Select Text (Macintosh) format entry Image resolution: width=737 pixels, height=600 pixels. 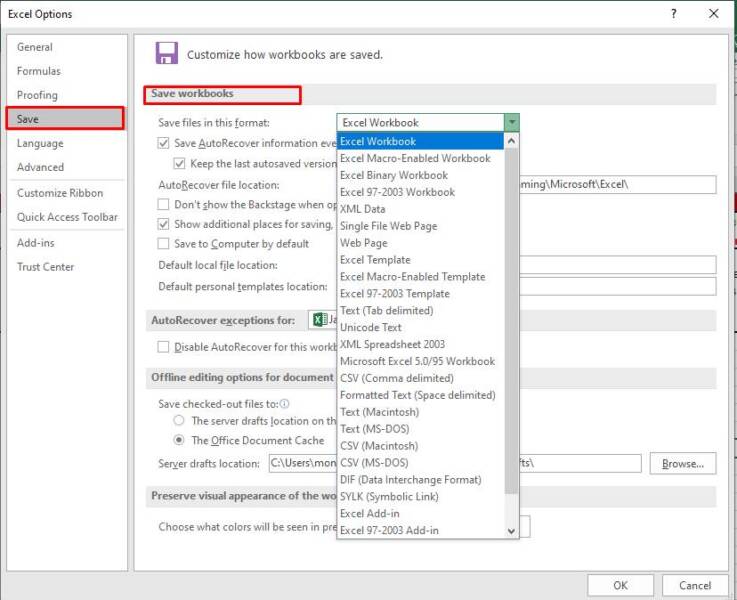point(421,412)
